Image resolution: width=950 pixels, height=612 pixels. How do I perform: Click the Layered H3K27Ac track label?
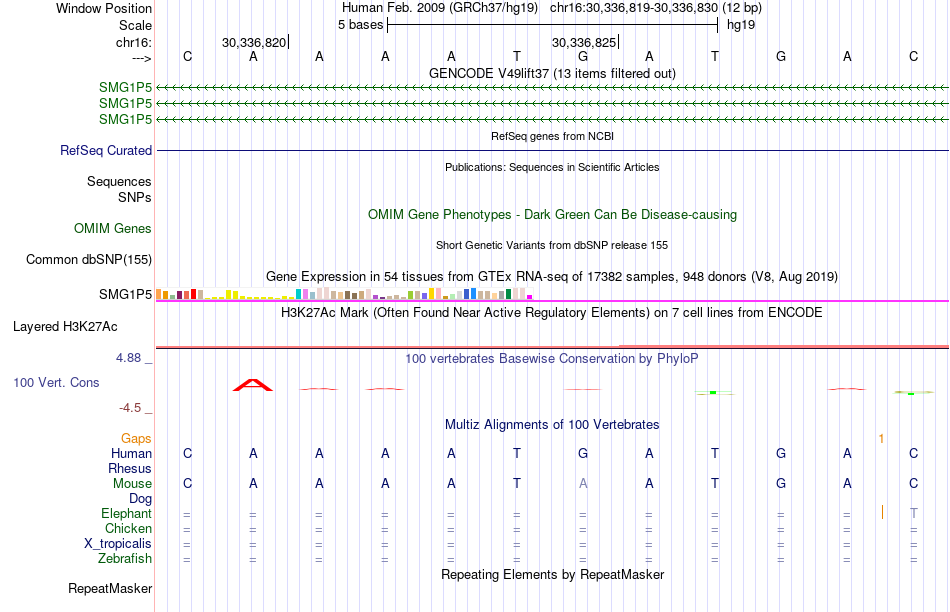coord(65,327)
